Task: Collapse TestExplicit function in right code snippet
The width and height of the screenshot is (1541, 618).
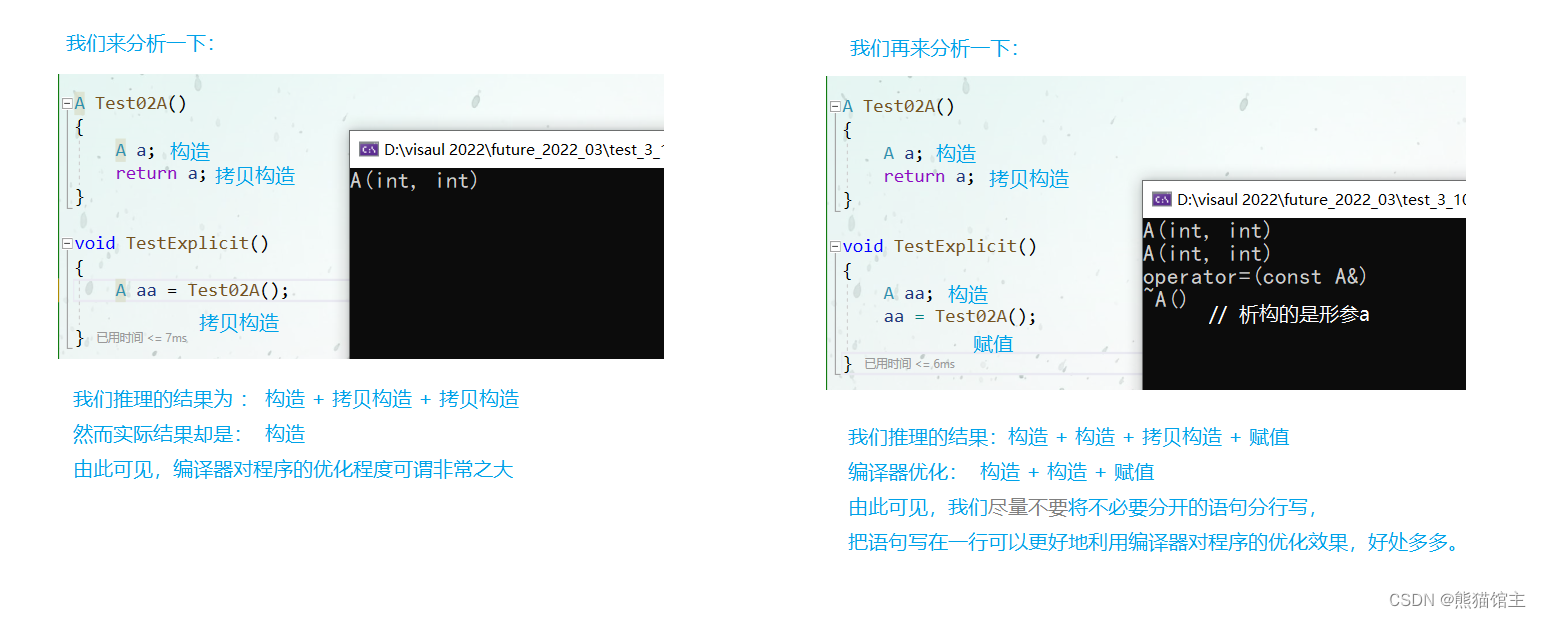Action: 835,246
